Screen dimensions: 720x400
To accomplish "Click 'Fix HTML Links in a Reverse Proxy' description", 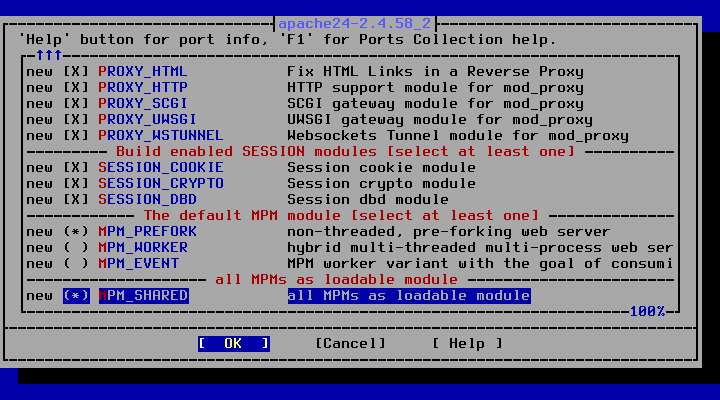I will (x=435, y=72).
